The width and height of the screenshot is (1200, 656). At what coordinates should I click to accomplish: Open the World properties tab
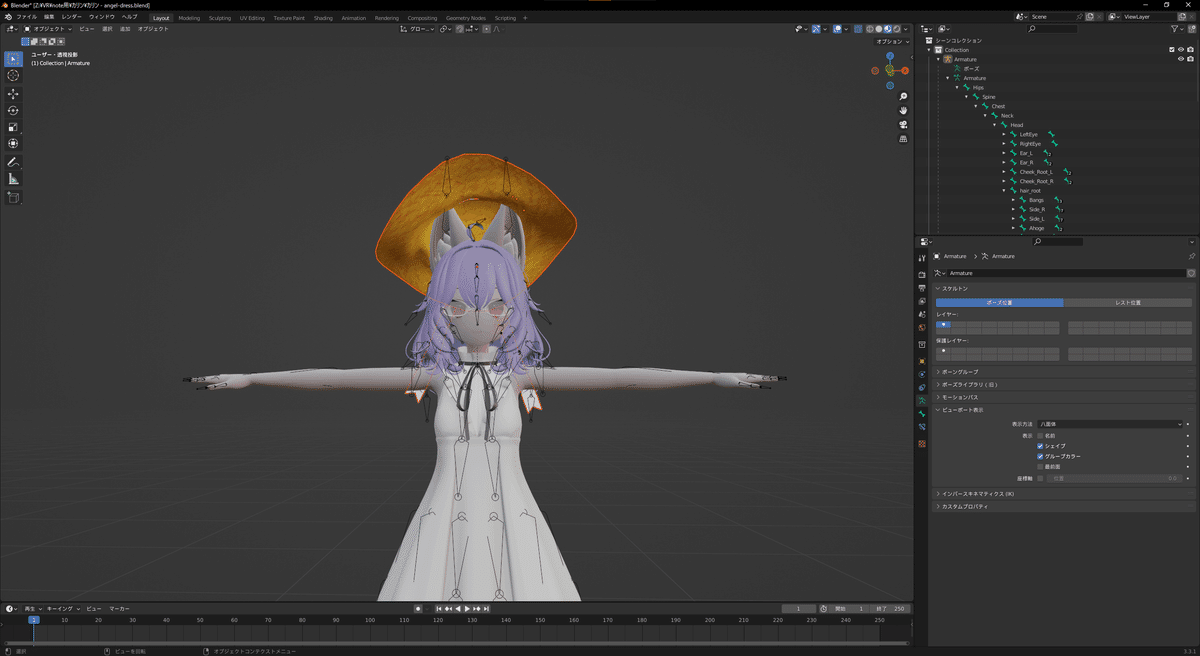[x=922, y=327]
